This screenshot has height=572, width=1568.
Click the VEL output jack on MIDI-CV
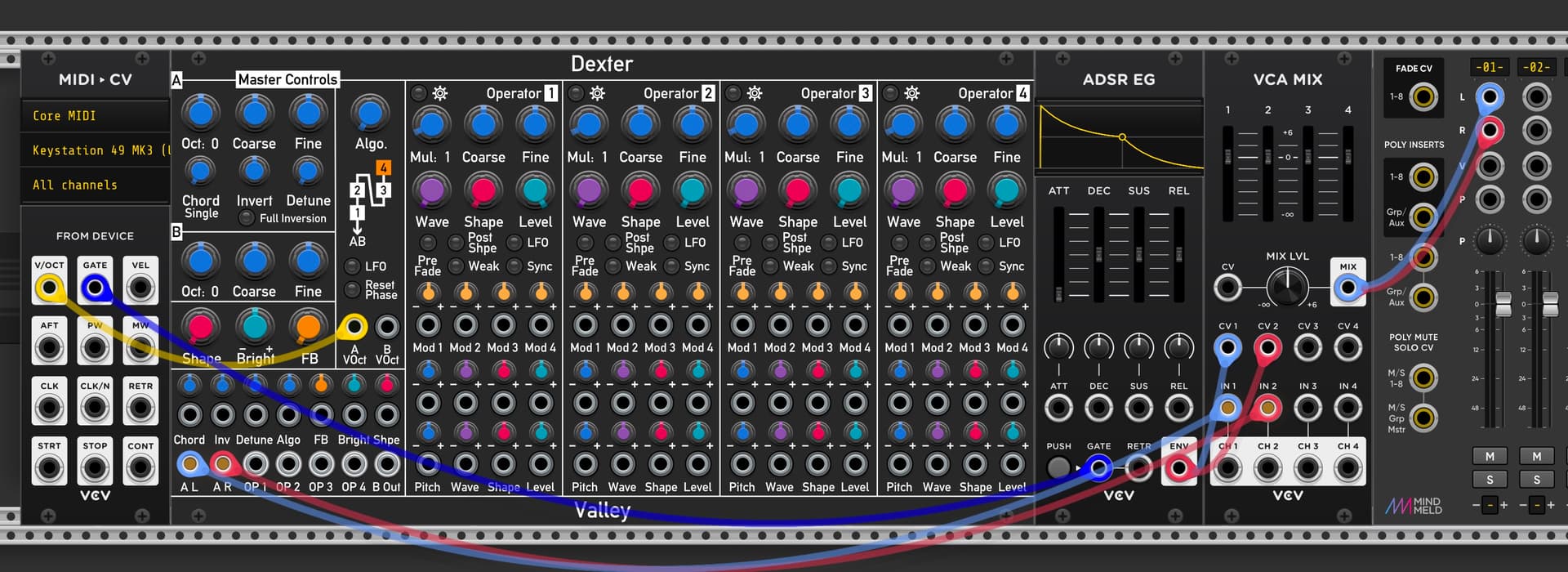(x=140, y=288)
